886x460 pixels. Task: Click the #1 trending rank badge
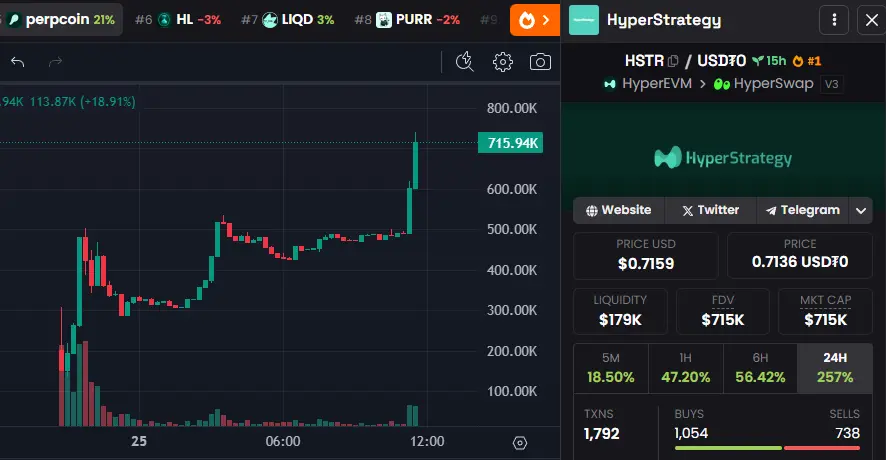[807, 61]
